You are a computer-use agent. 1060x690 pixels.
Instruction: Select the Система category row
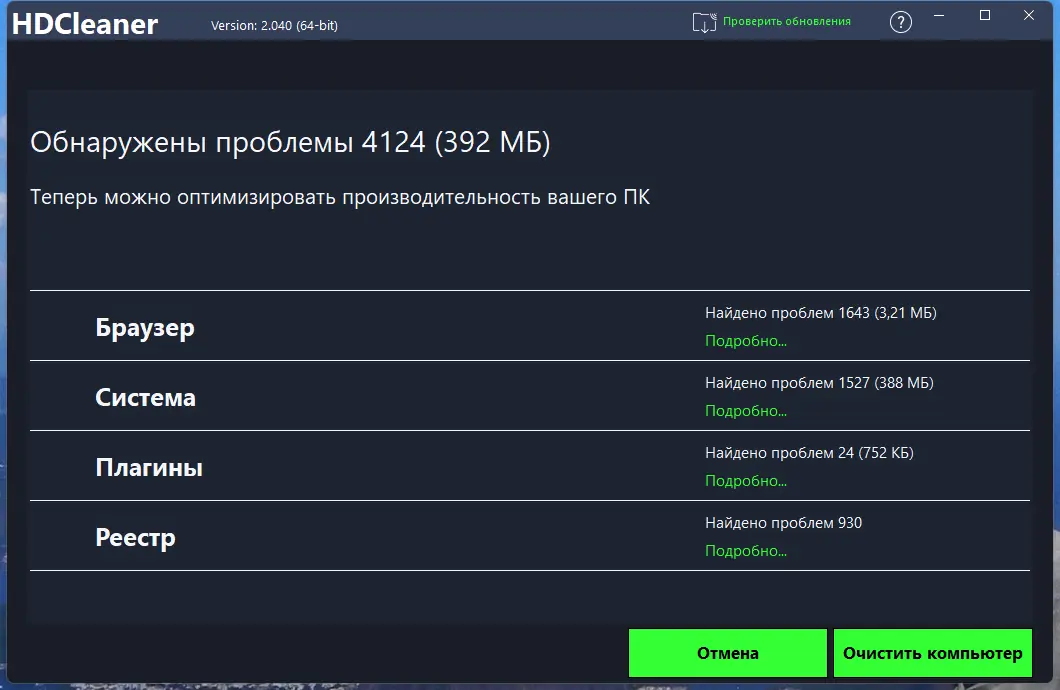click(145, 396)
